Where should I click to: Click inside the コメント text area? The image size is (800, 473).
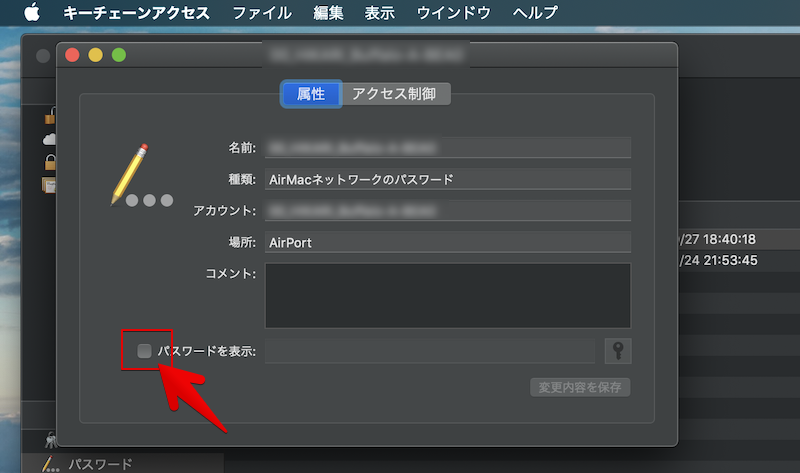[x=447, y=295]
